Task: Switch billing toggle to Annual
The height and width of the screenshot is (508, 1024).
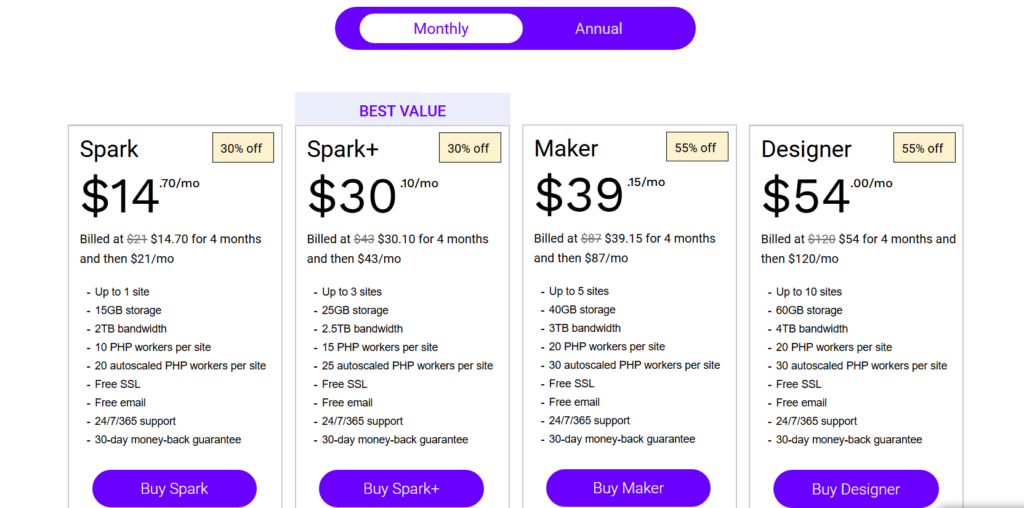Action: (x=598, y=29)
